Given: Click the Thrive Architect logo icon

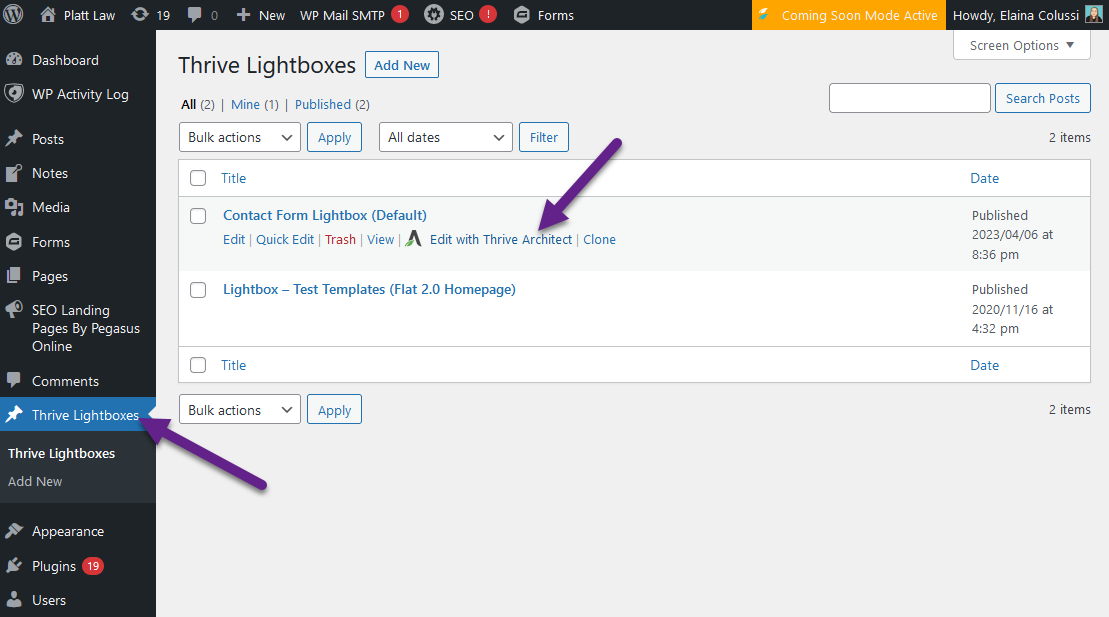Looking at the screenshot, I should click(x=414, y=238).
